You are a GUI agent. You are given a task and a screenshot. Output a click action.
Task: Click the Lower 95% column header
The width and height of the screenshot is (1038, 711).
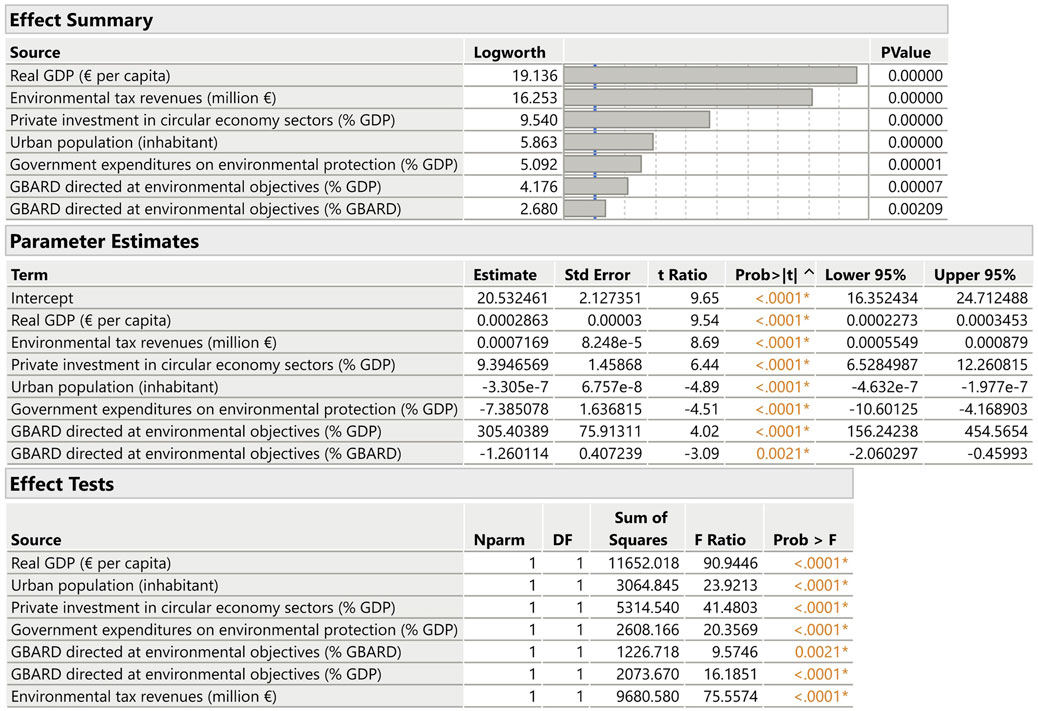(x=865, y=275)
